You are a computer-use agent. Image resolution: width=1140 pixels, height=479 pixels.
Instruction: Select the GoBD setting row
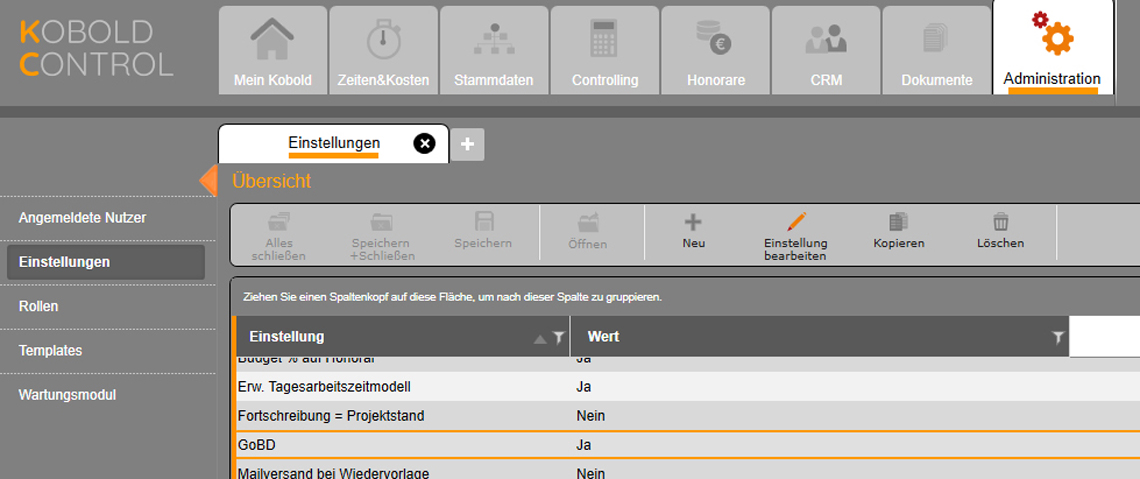click(689, 445)
